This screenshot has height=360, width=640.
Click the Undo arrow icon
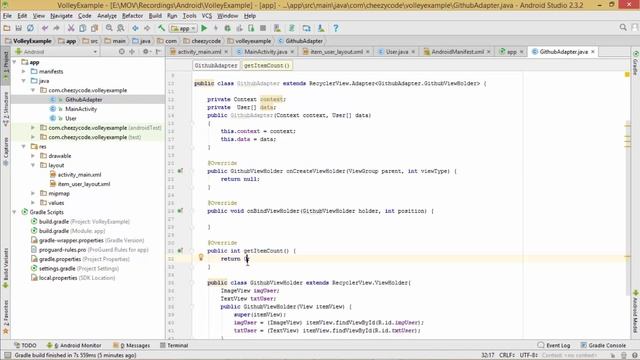45,28
